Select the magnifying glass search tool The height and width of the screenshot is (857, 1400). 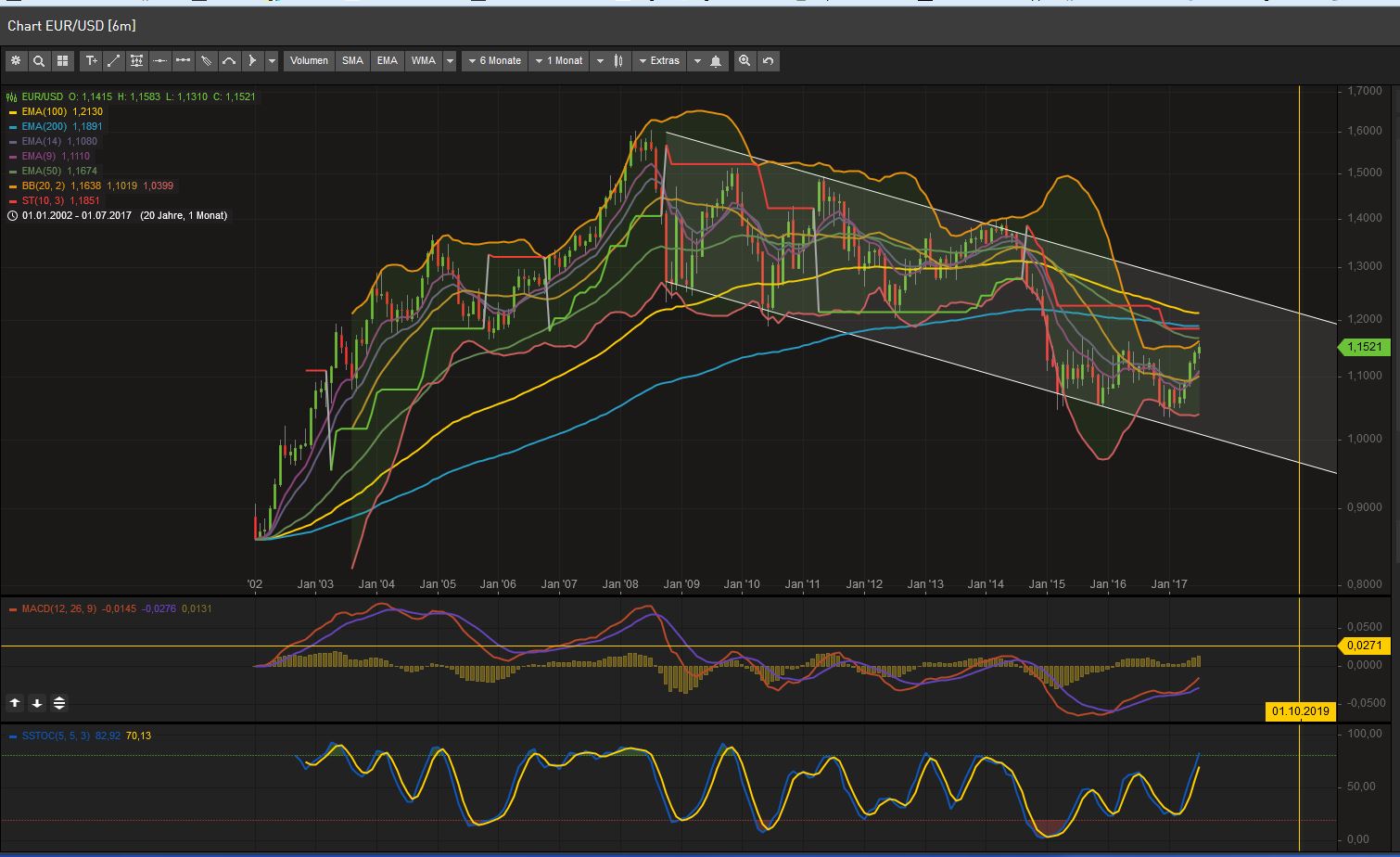(39, 60)
